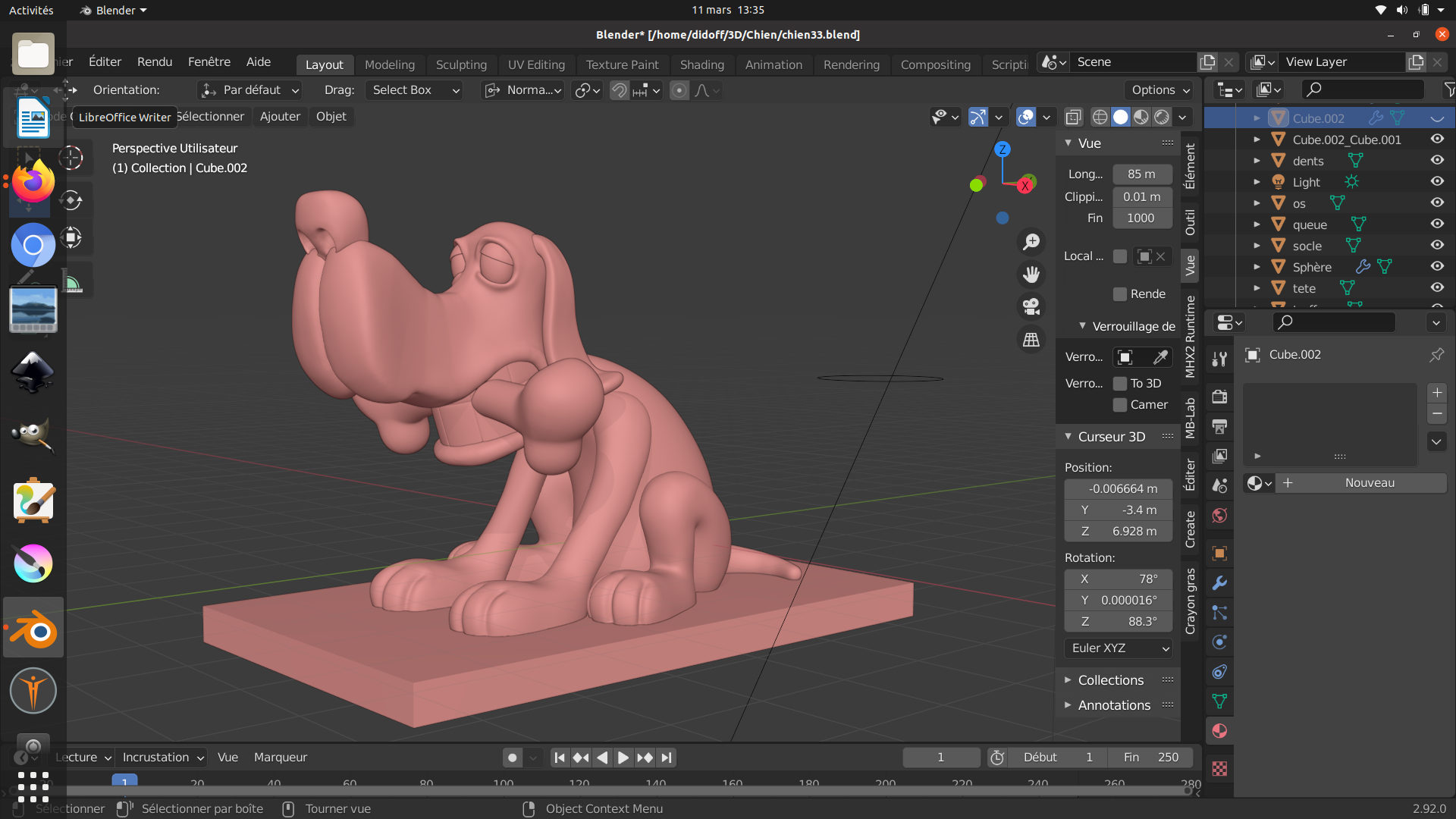This screenshot has width=1456, height=819.
Task: Toggle camera view icon in viewport
Action: coord(1031,306)
